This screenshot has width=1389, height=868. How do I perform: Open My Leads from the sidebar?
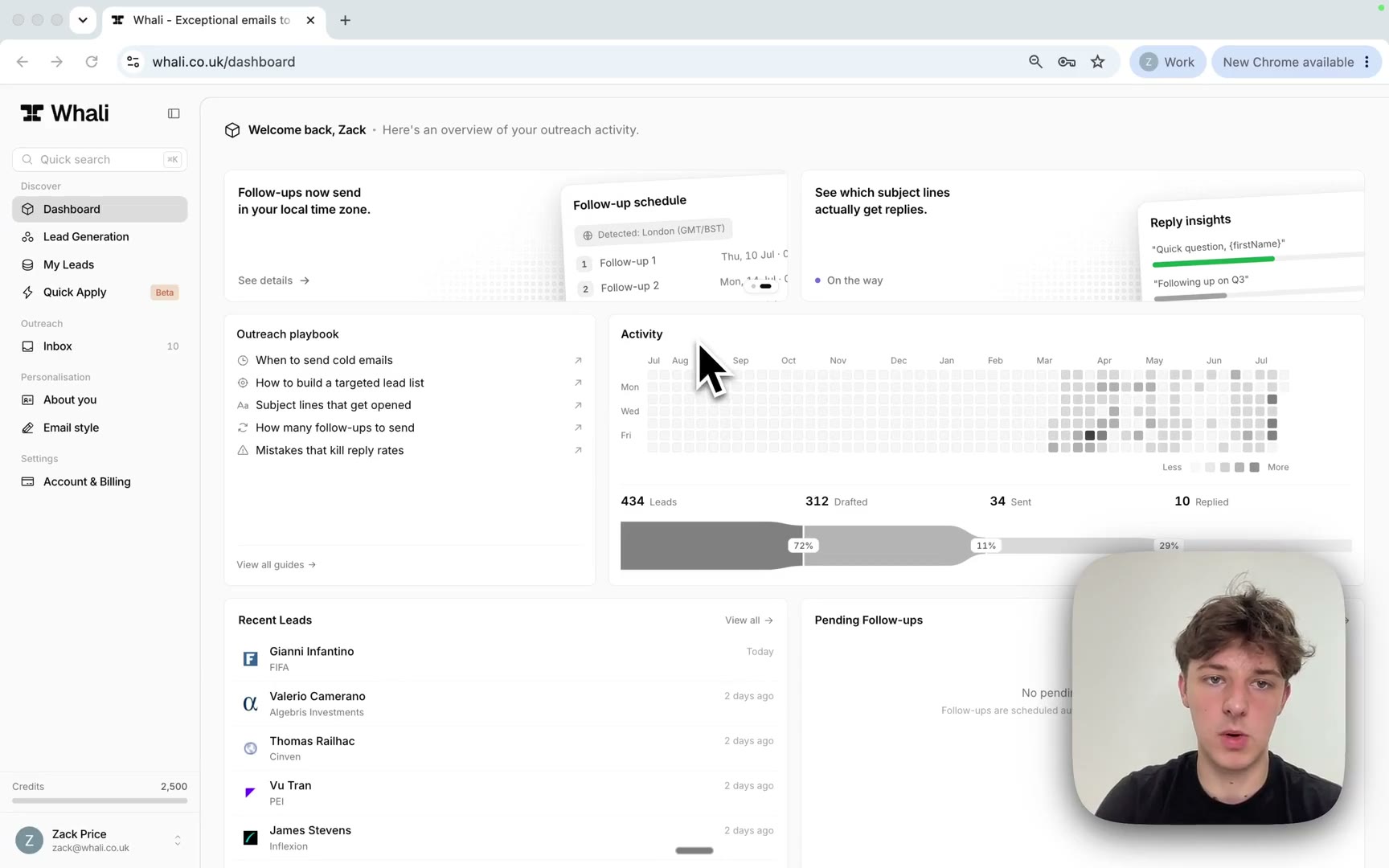tap(100, 264)
